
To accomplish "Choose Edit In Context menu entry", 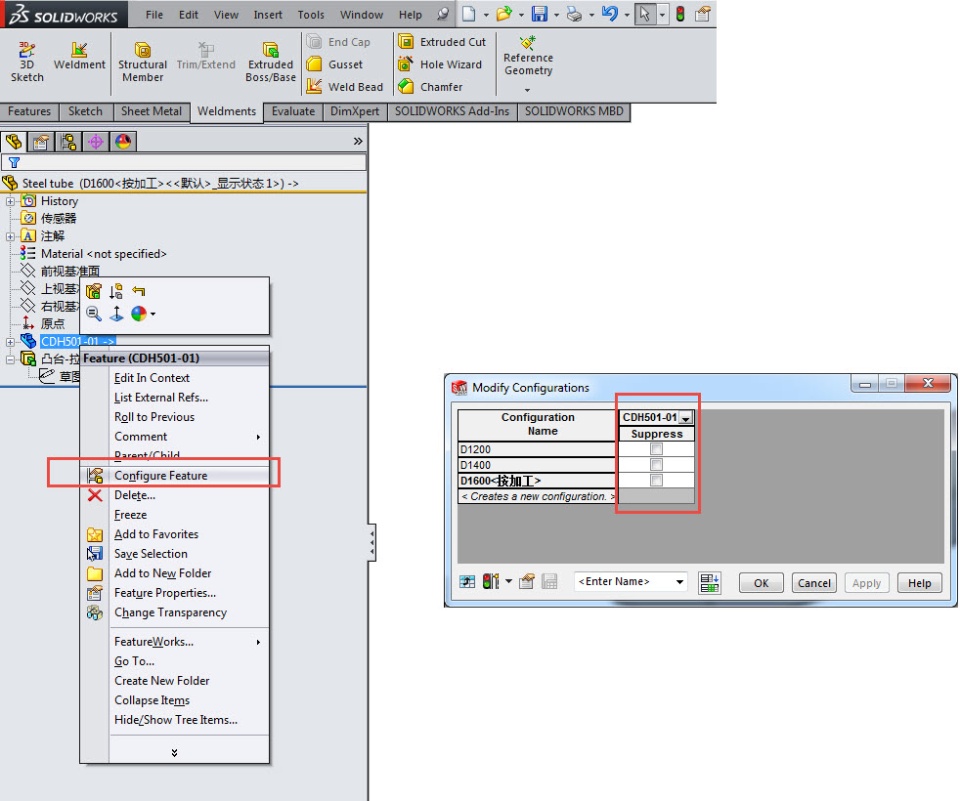I will (x=174, y=378).
